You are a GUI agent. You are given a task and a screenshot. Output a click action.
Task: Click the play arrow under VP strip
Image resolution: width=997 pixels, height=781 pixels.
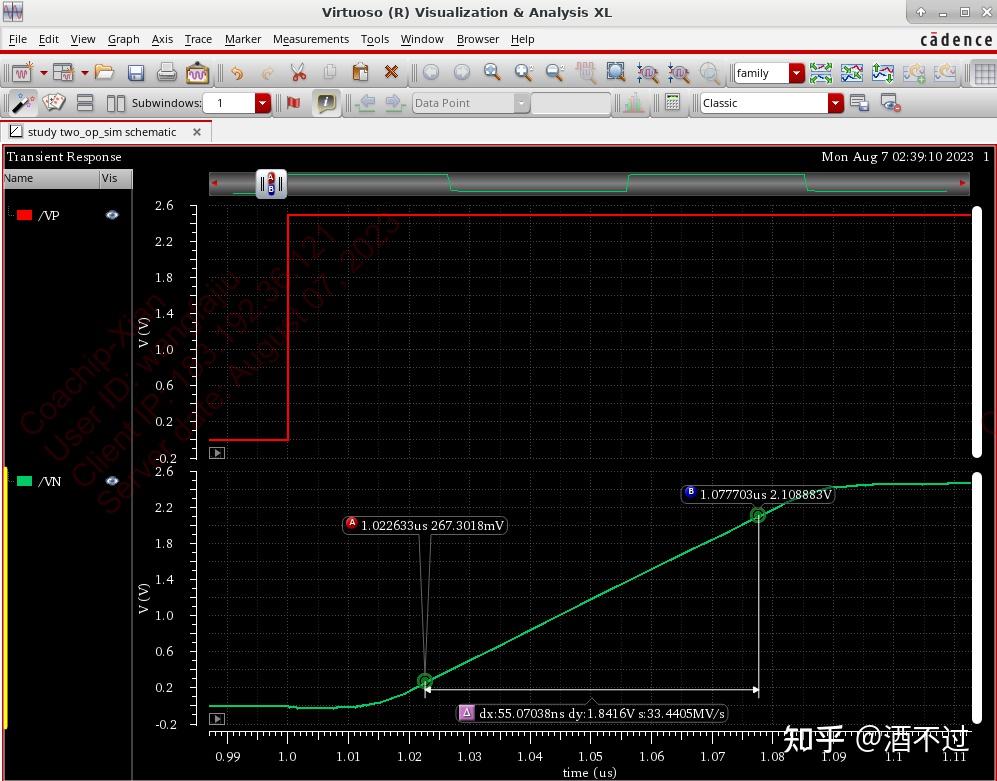(x=217, y=453)
